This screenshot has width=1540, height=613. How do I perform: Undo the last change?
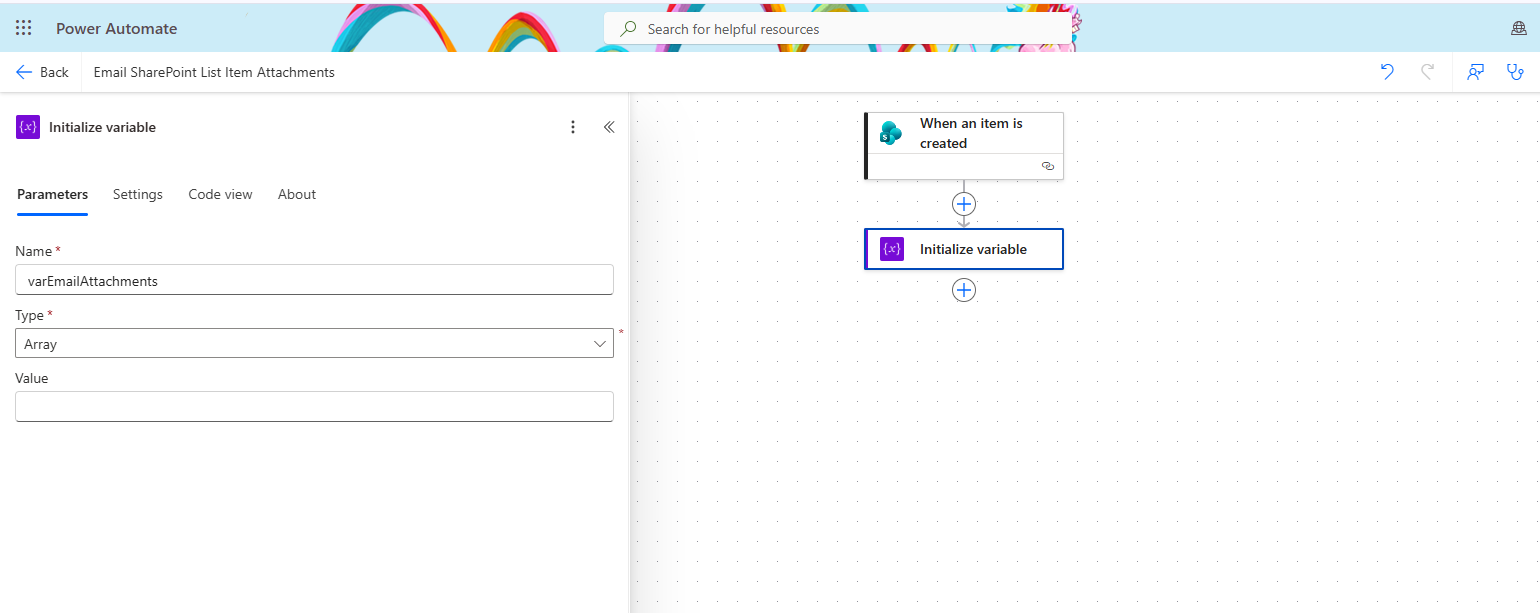[x=1387, y=72]
